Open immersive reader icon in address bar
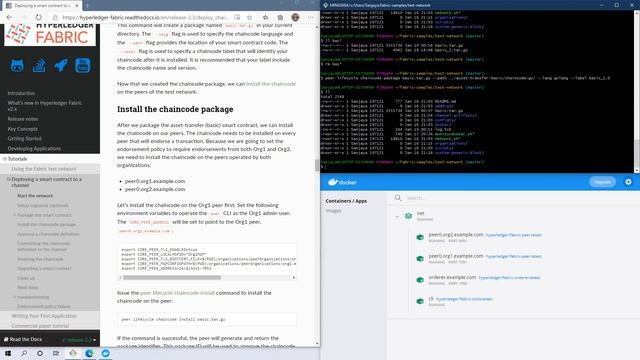640x360 pixels. tap(237, 18)
